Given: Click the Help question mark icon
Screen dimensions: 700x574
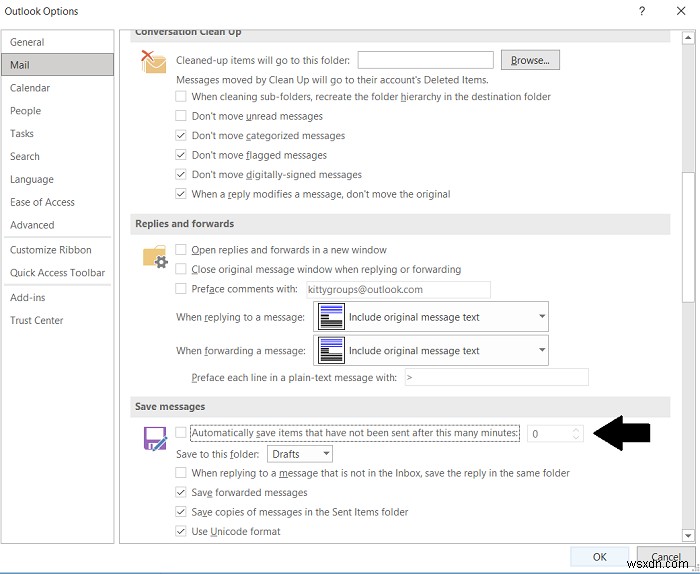Looking at the screenshot, I should [642, 11].
